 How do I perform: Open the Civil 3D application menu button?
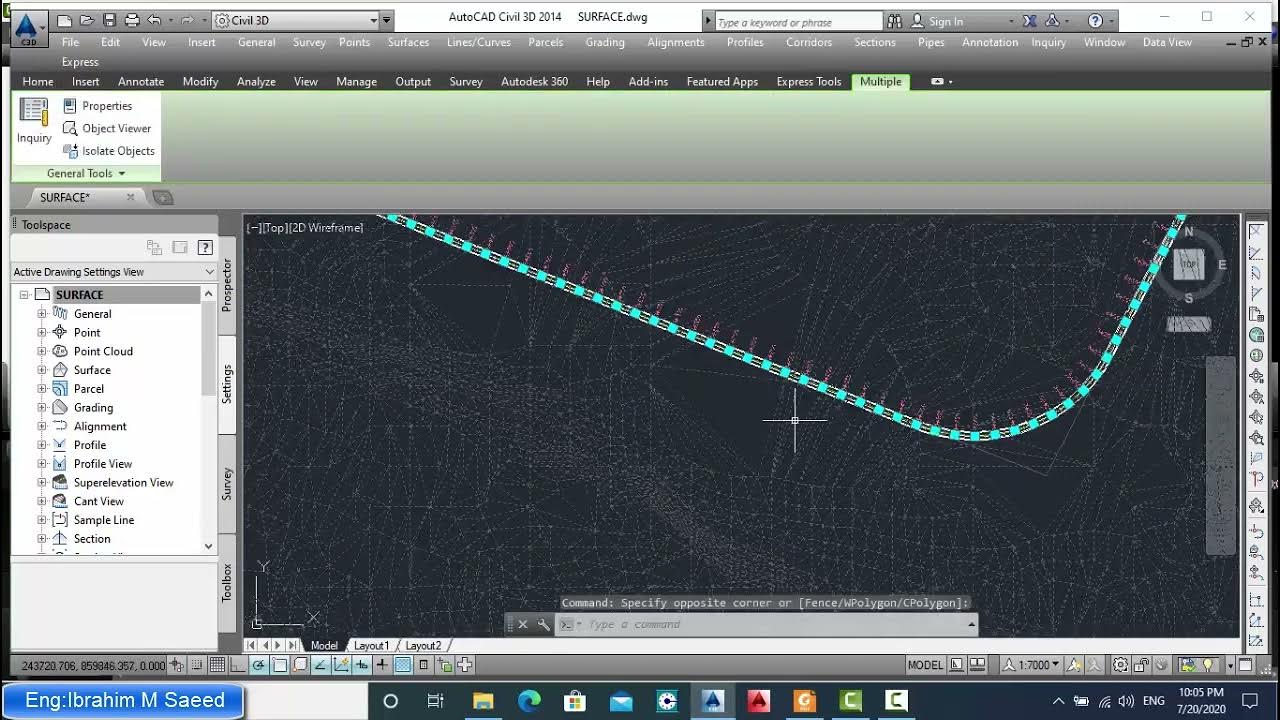[29, 28]
